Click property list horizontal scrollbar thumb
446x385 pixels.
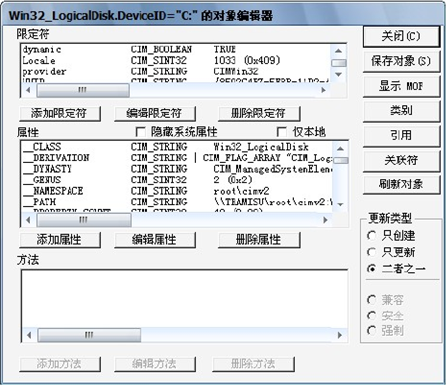click(84, 220)
